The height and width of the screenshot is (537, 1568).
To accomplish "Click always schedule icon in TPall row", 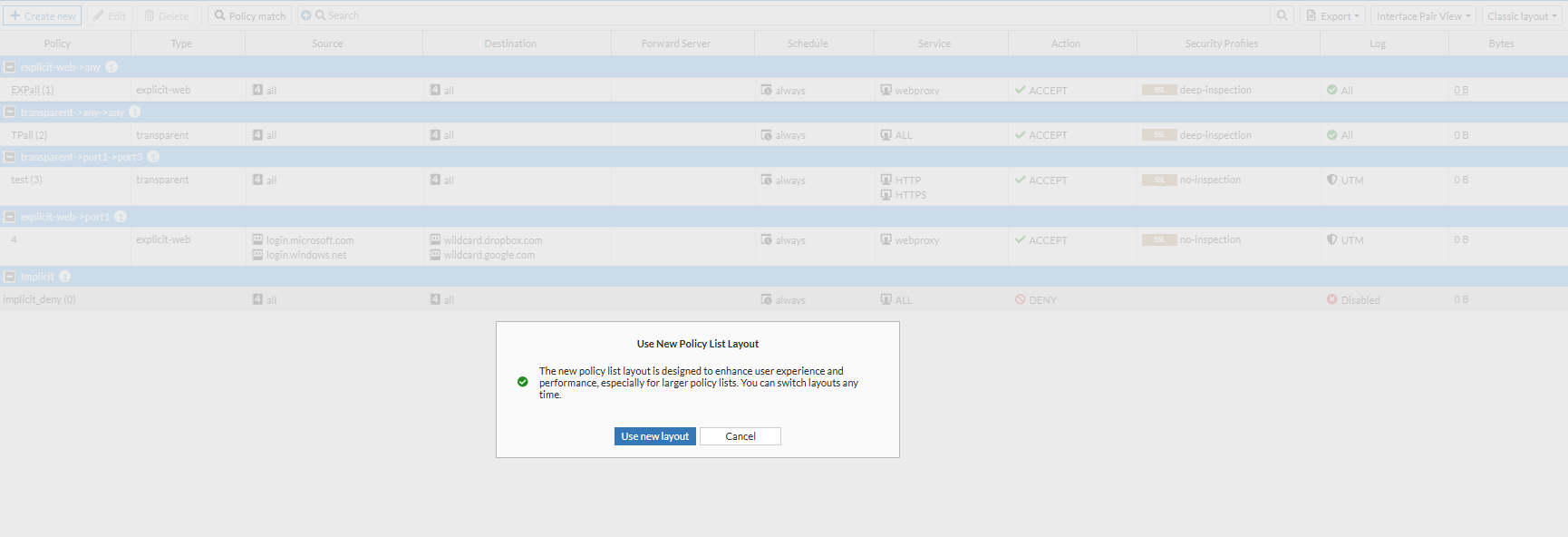I will (767, 135).
